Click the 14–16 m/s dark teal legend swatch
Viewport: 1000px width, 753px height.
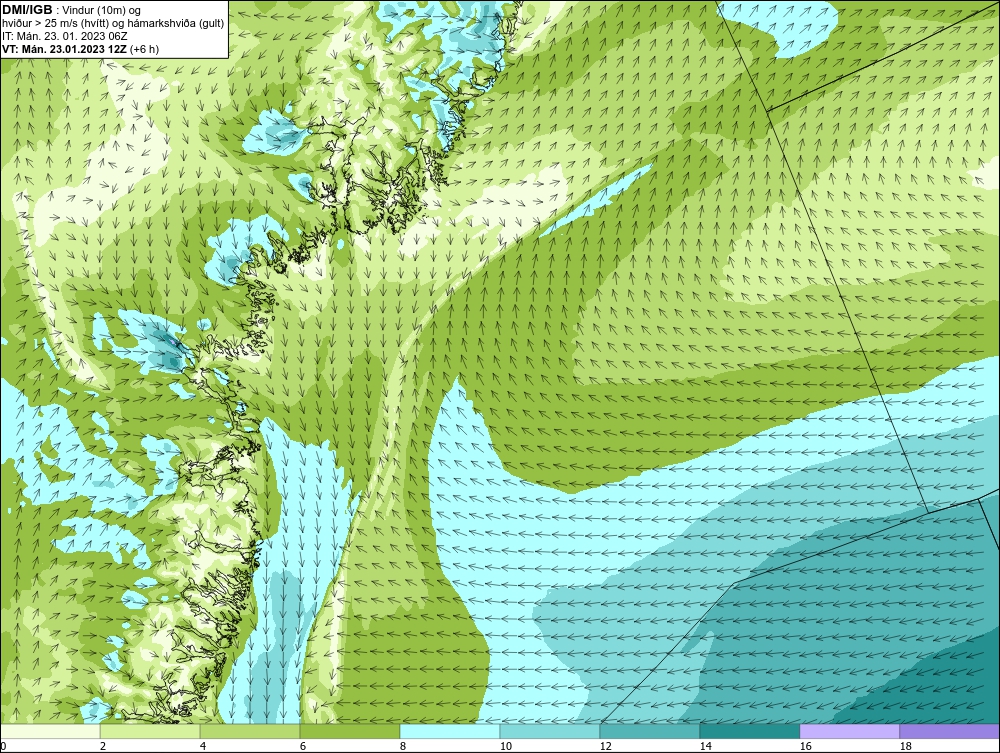(749, 731)
